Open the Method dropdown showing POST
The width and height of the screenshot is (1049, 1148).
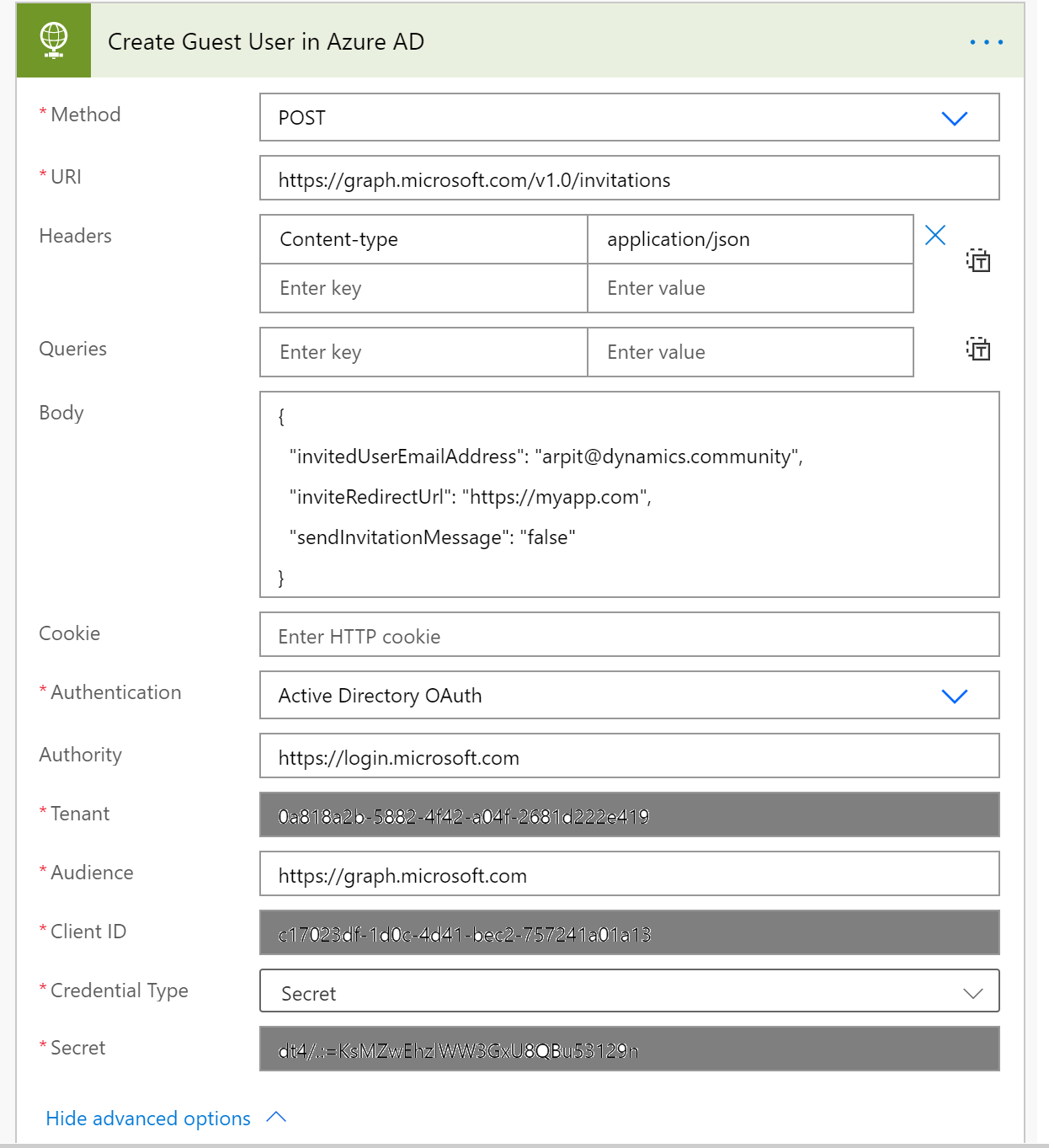click(955, 118)
